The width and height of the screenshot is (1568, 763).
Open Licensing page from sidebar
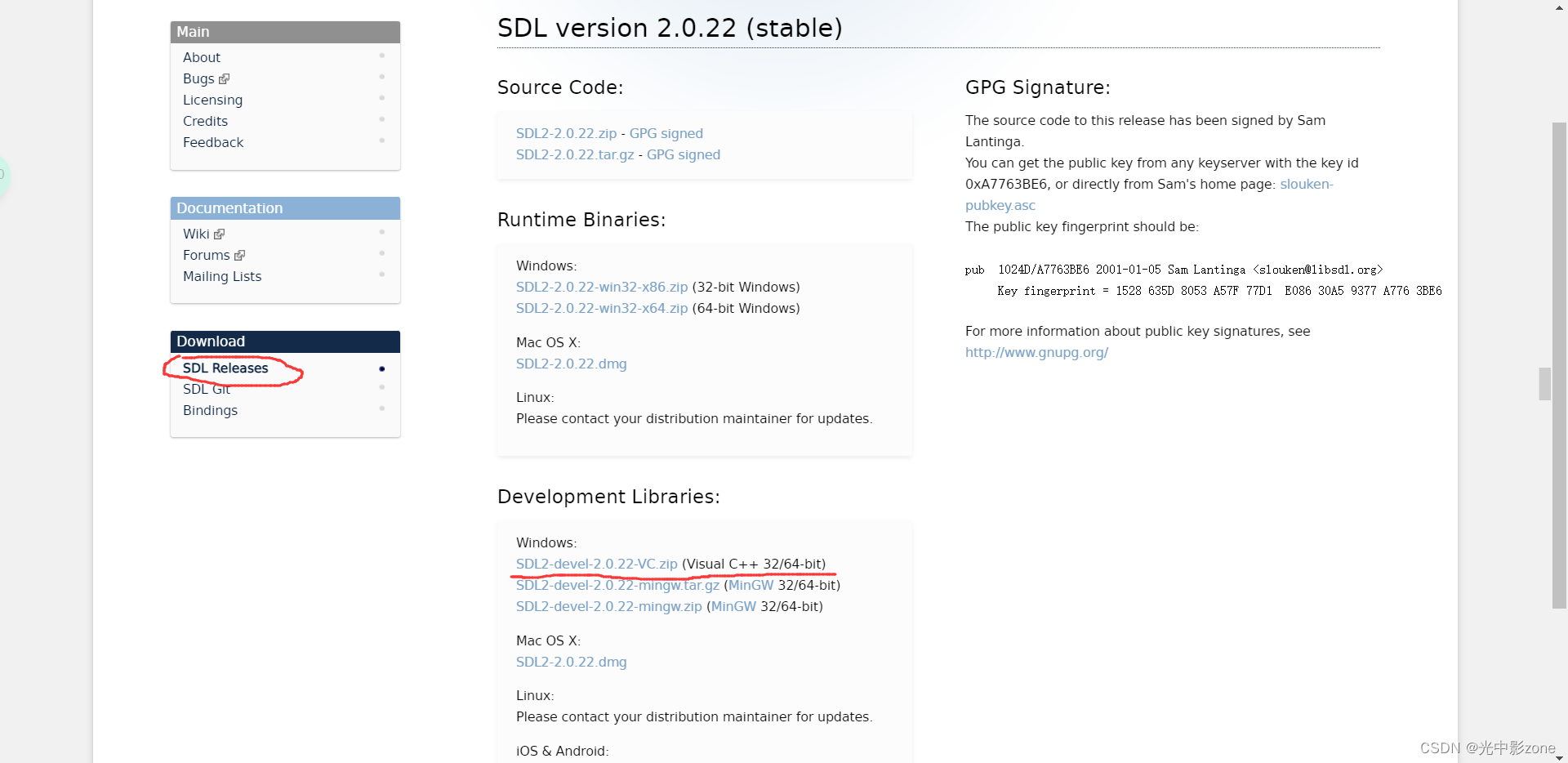[x=212, y=100]
